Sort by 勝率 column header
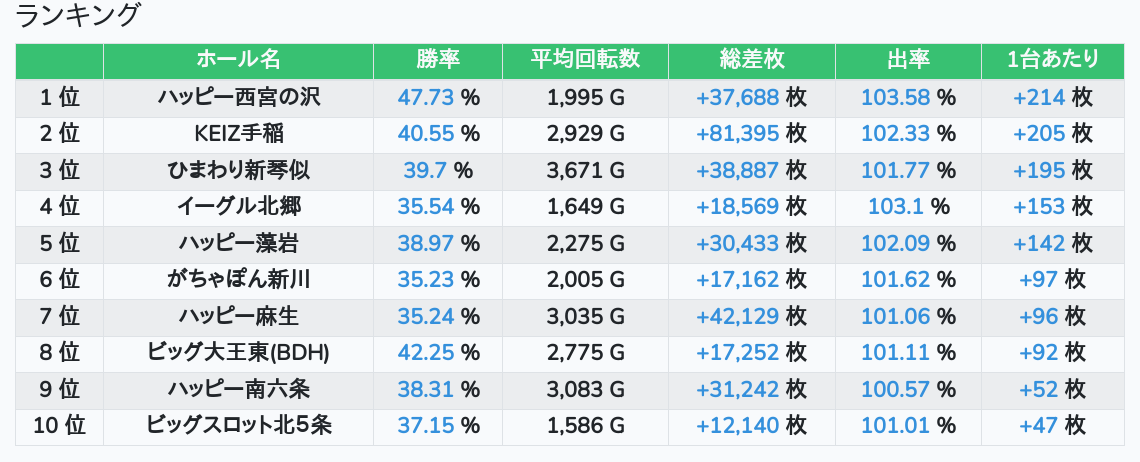 pos(438,60)
